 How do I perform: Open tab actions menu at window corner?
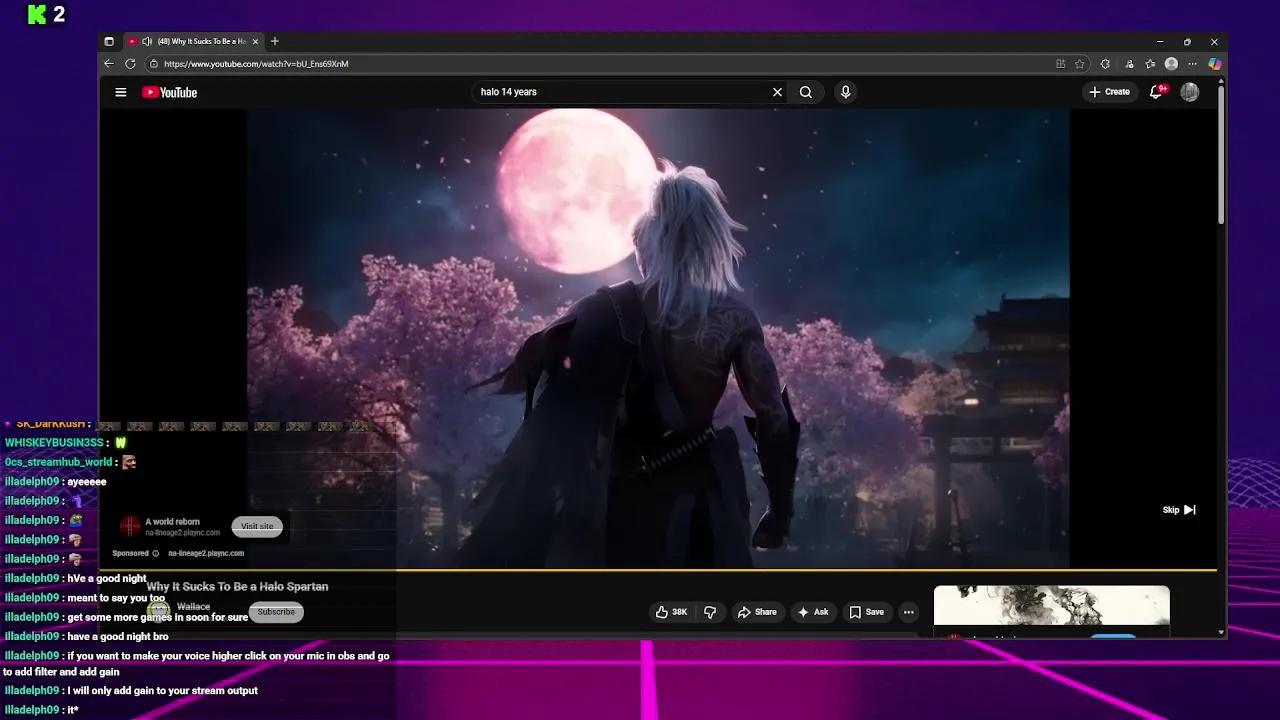[x=109, y=42]
